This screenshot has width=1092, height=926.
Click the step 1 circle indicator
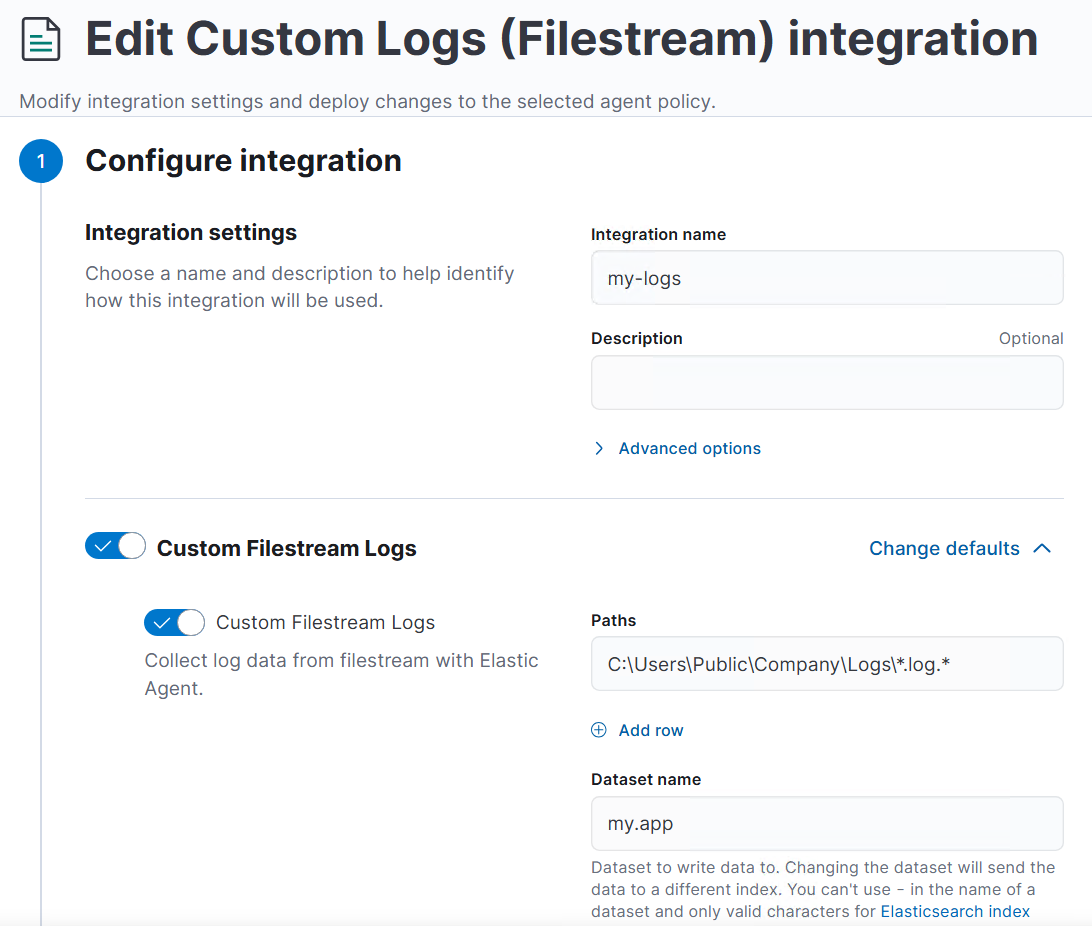[x=41, y=161]
